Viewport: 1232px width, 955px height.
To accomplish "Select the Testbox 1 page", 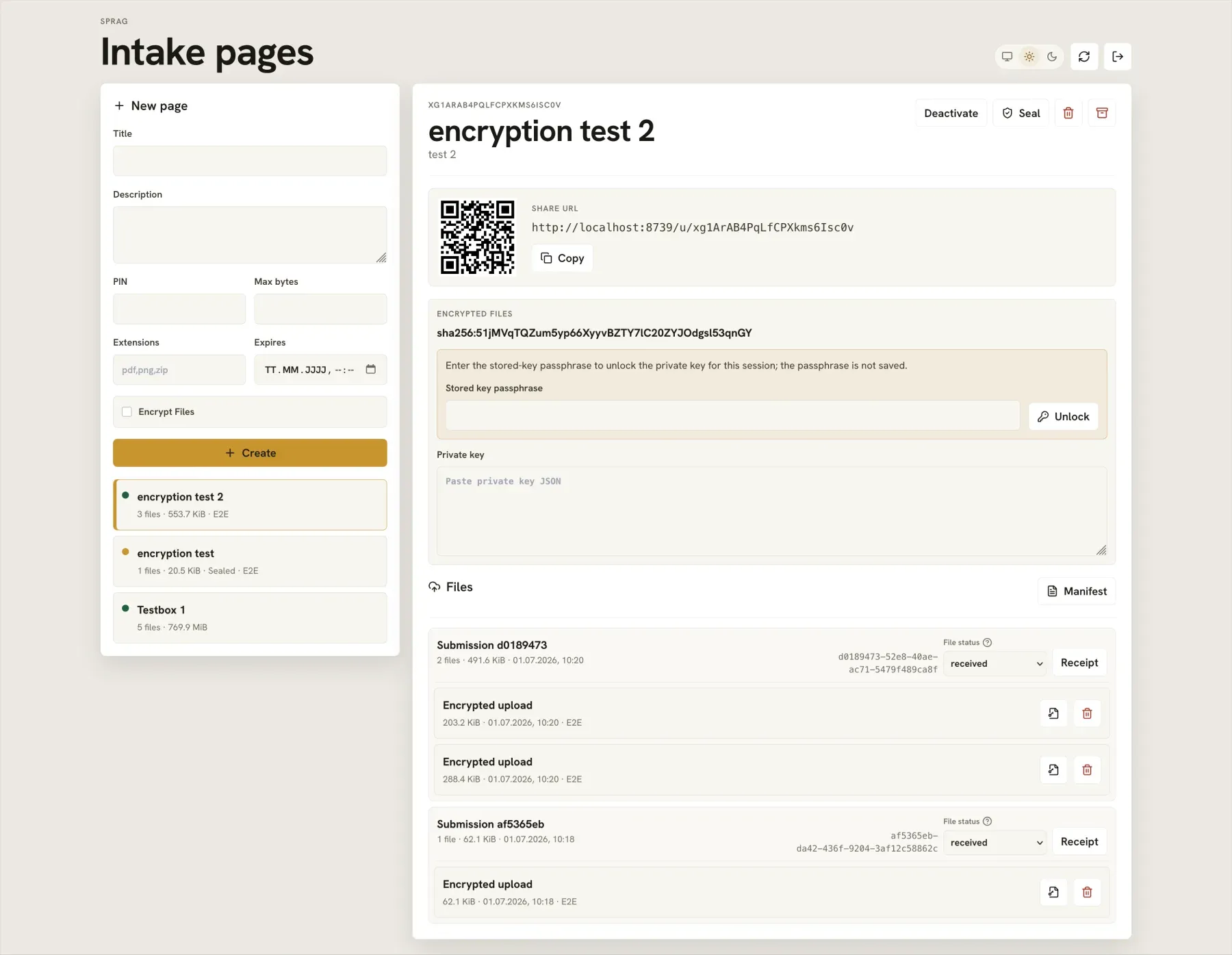I will [250, 617].
